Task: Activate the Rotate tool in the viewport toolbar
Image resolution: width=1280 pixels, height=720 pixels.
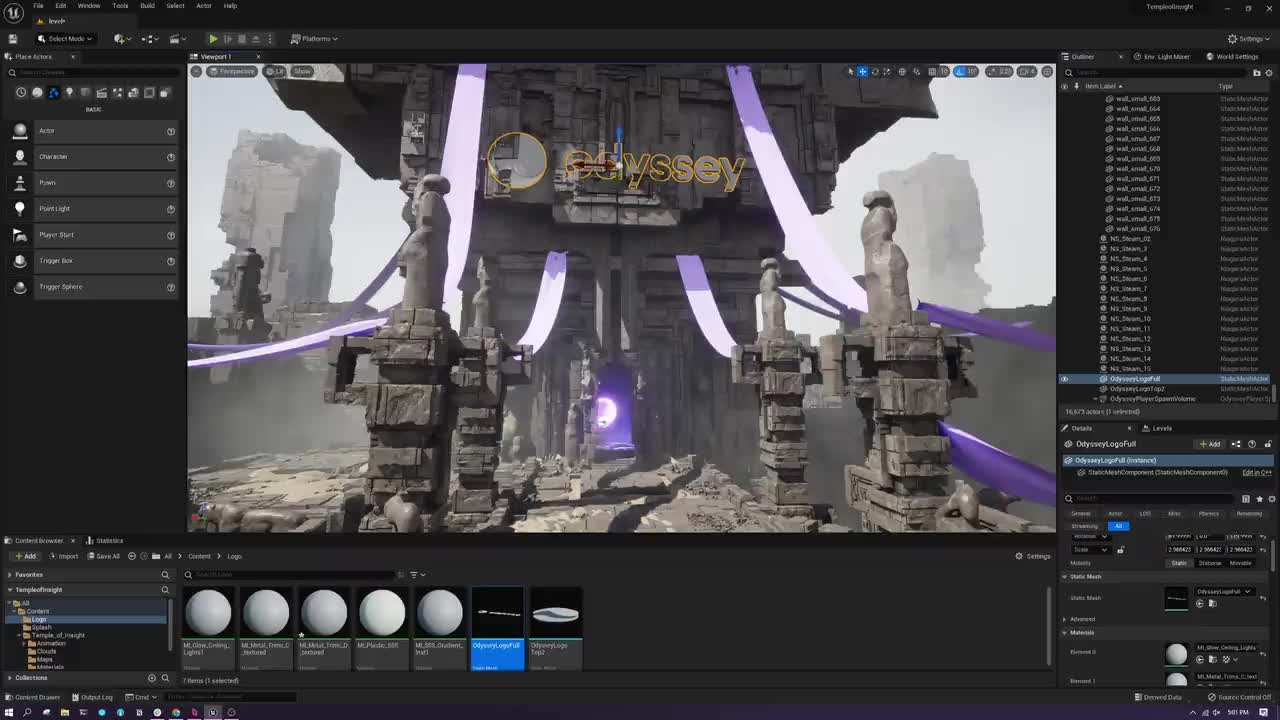Action: (874, 71)
